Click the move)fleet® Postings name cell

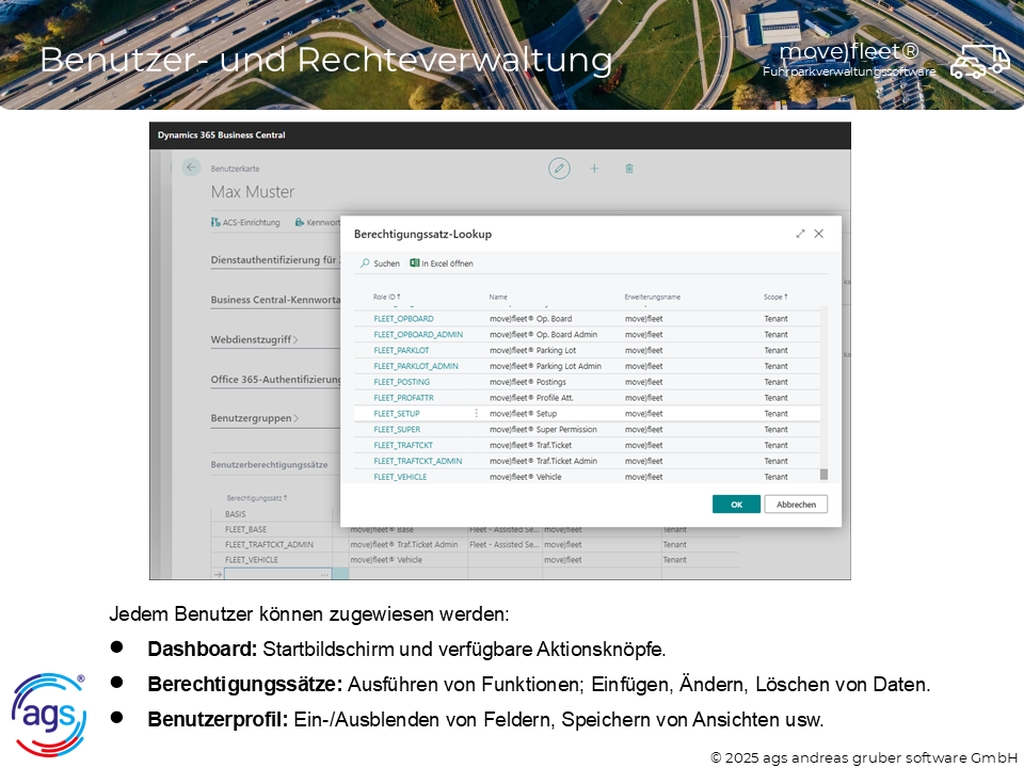point(528,382)
